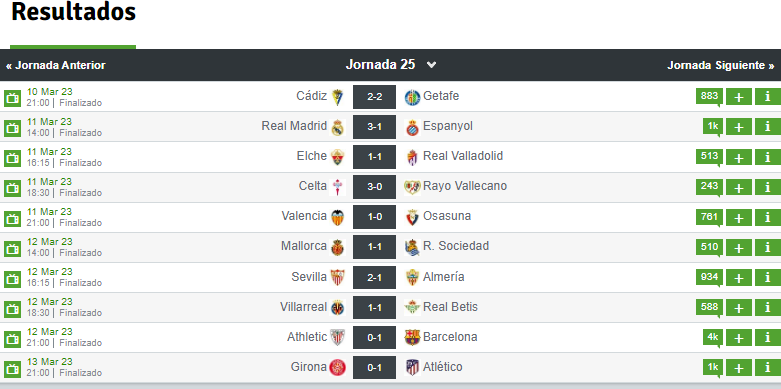This screenshot has width=781, height=389.
Task: Go to Jornada Siguiente
Action: coord(721,65)
